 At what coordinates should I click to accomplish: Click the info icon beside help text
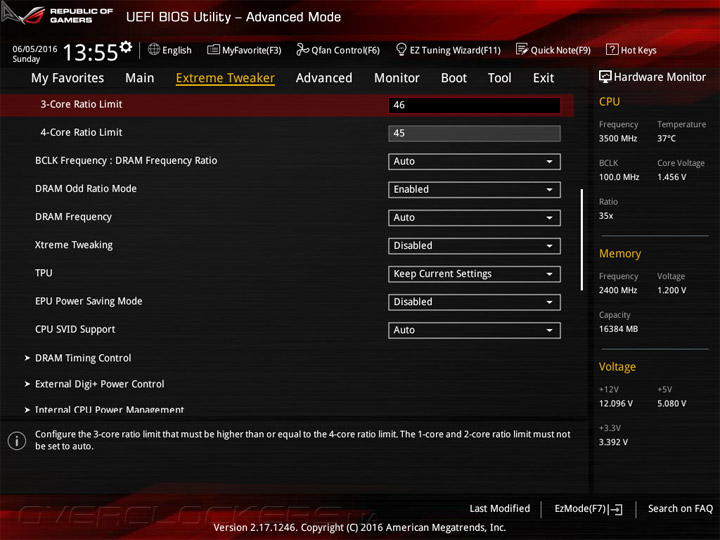click(17, 441)
